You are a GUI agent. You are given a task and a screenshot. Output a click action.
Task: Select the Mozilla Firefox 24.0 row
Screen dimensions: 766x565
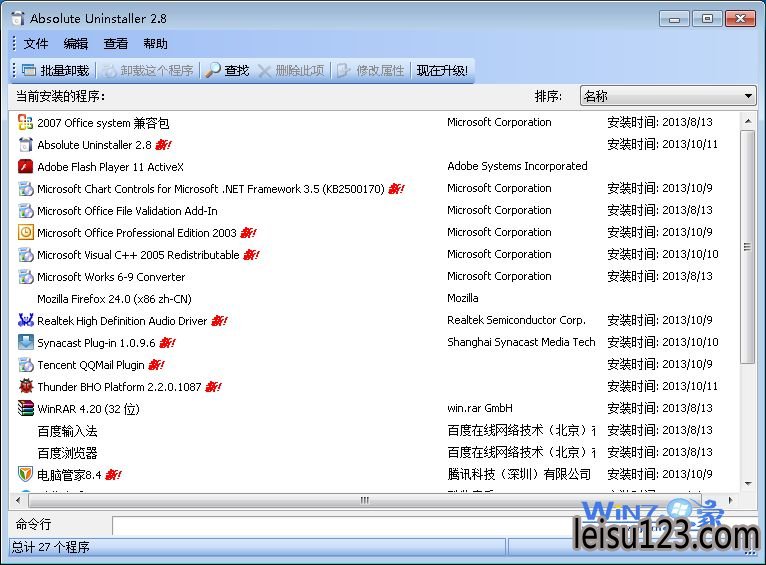tap(374, 298)
